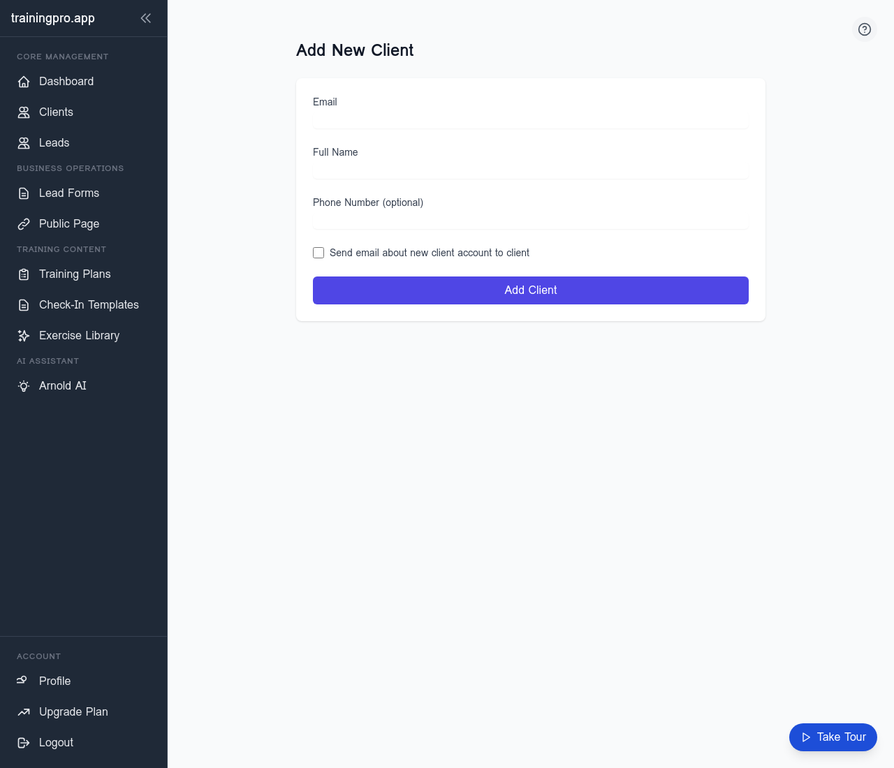
Task: Start the Take Tour walkthrough
Action: coord(833,737)
